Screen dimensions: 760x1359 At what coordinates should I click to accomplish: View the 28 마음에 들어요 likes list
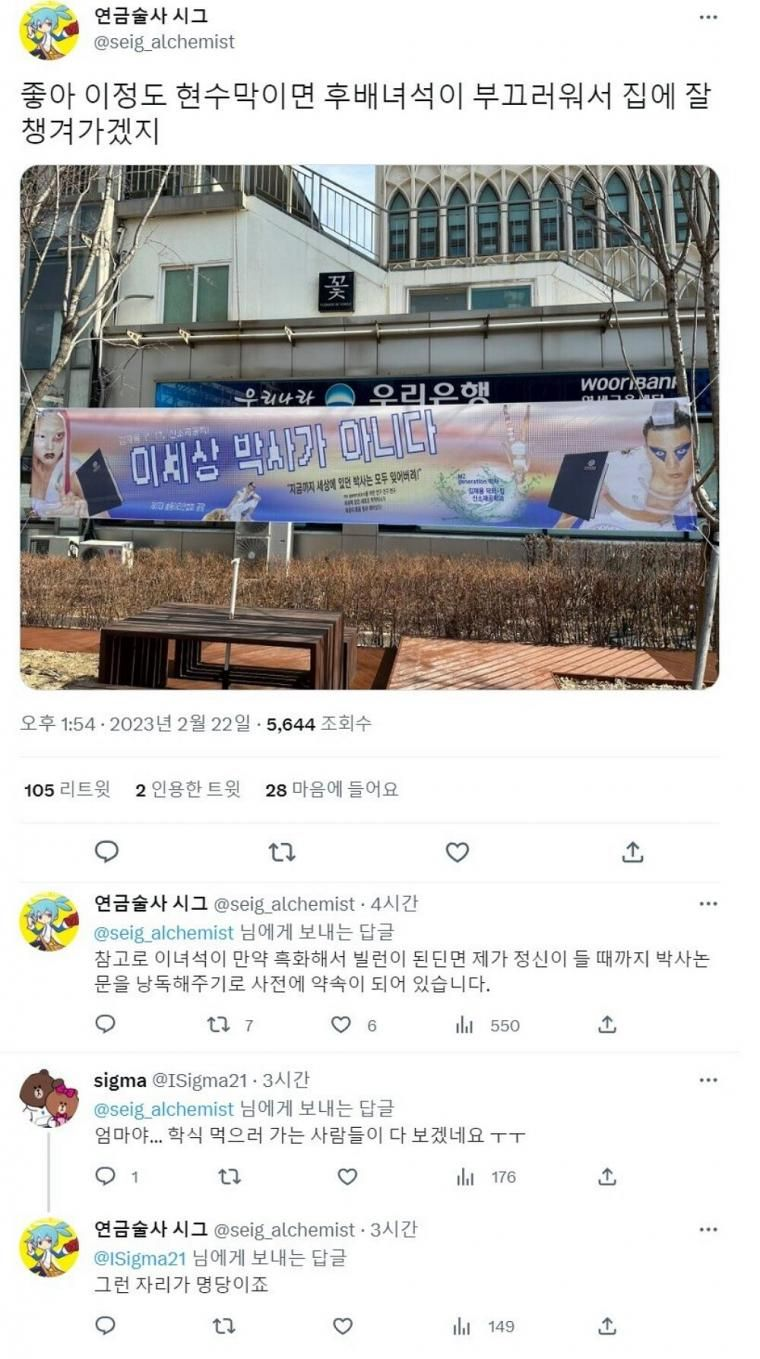coord(332,790)
